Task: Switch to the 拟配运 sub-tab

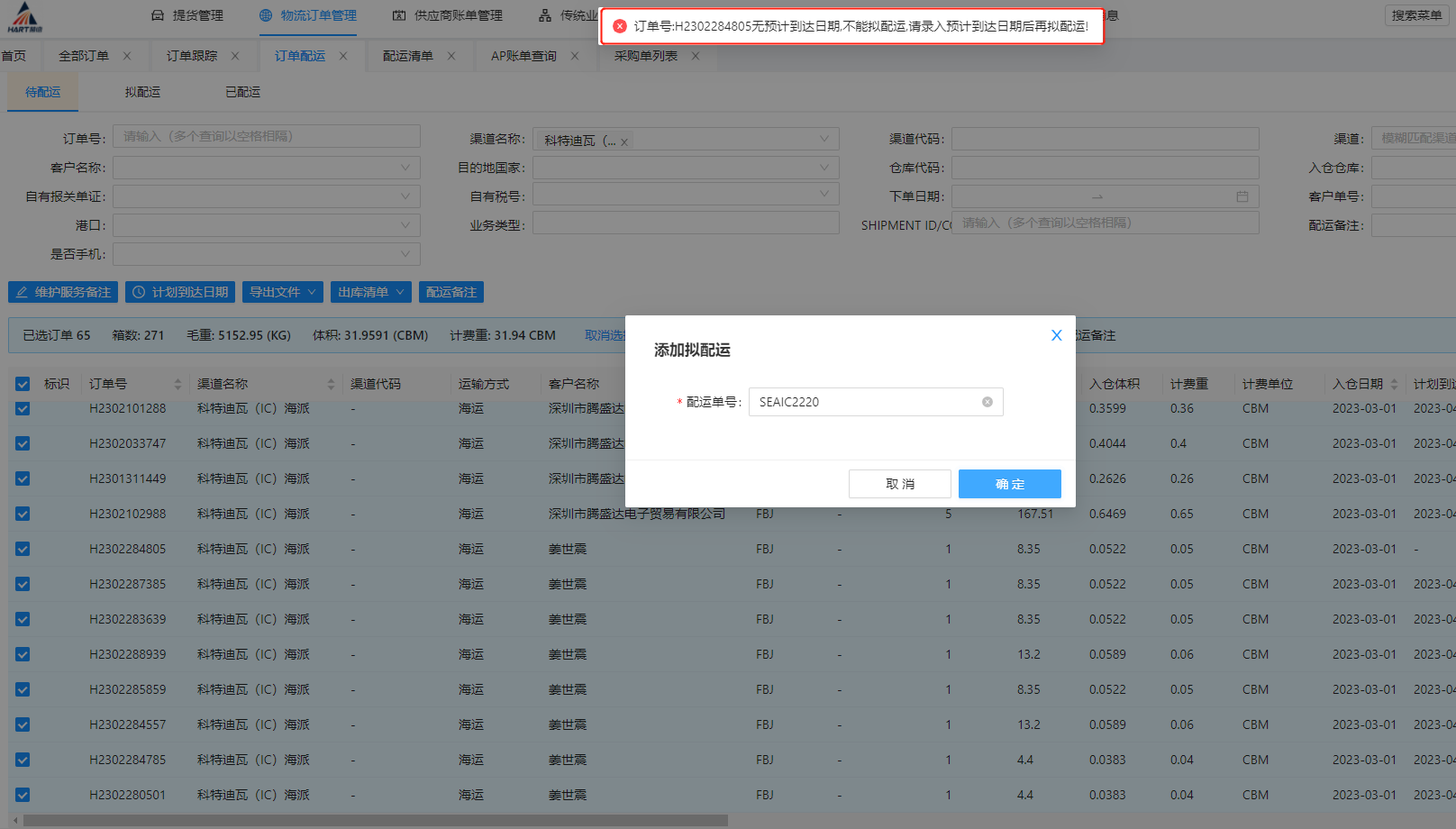Action: click(142, 92)
